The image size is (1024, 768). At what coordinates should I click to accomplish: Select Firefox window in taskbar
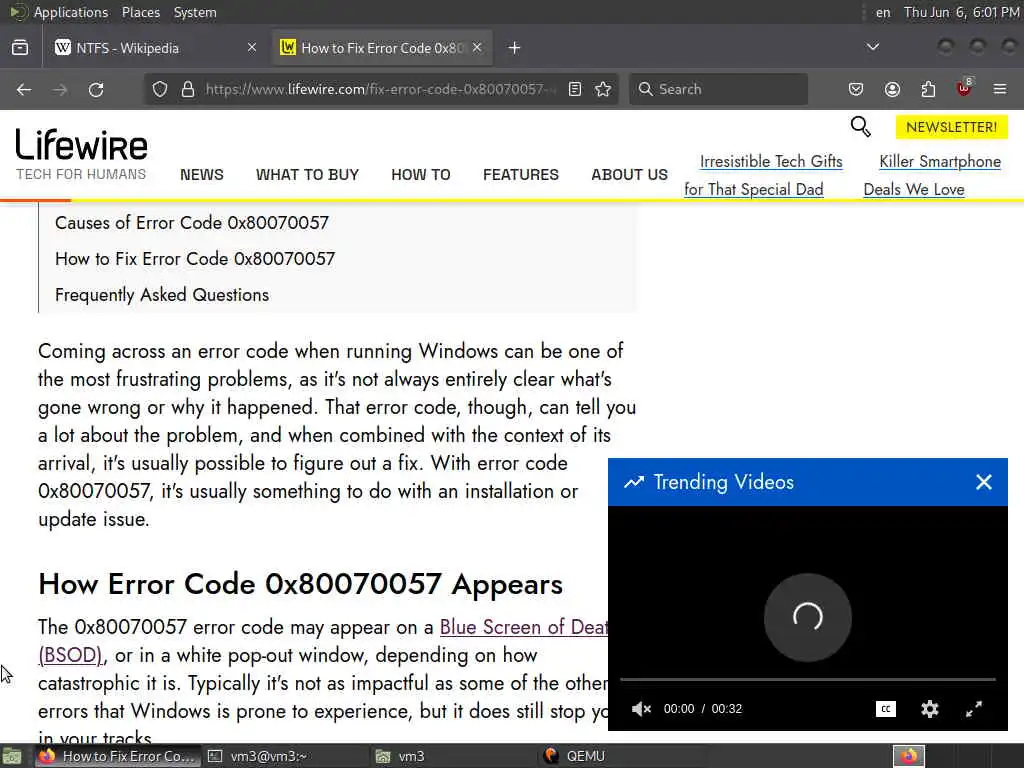coord(118,756)
